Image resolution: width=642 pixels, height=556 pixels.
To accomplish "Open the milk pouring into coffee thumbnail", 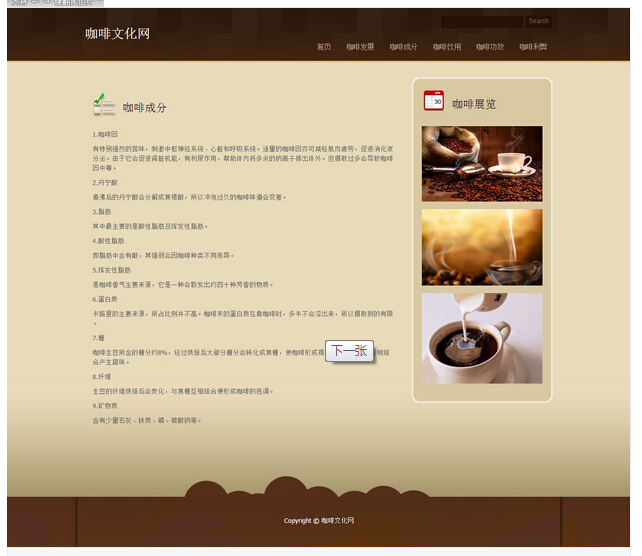I will pos(482,338).
